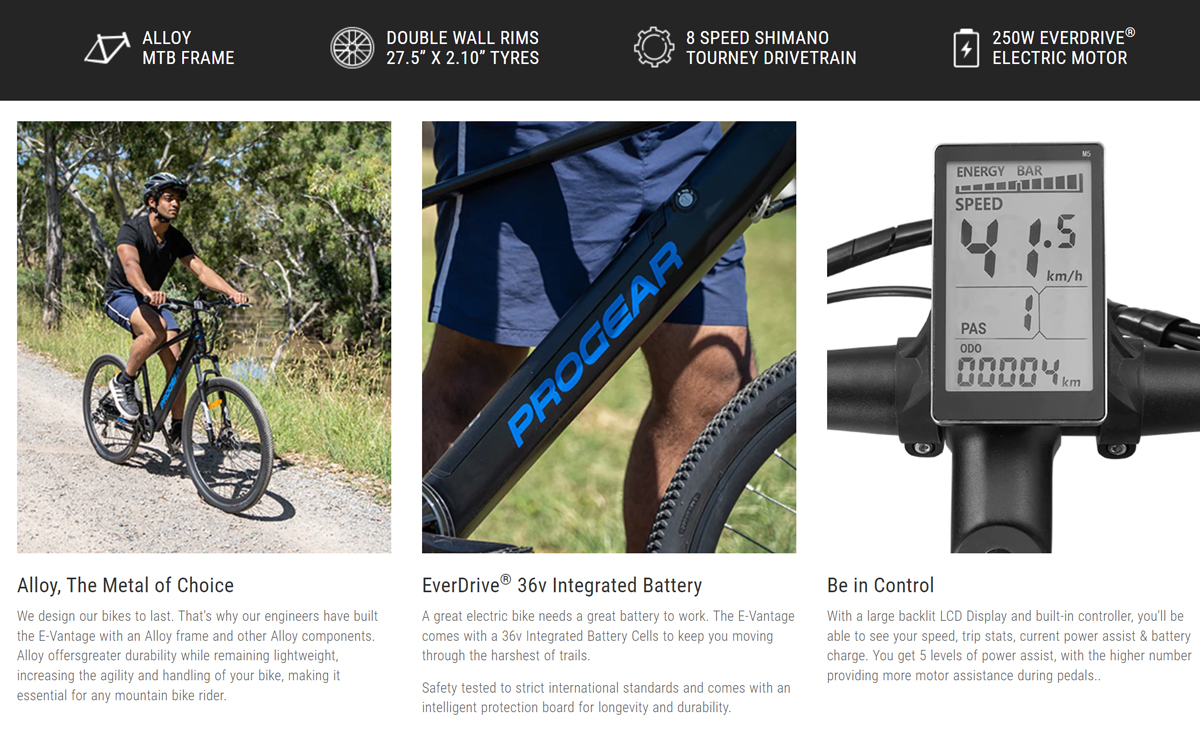Select 8 Speed Shimano Tourney Drivetrain text
Screen dimensions: 1200x741
[x=771, y=48]
